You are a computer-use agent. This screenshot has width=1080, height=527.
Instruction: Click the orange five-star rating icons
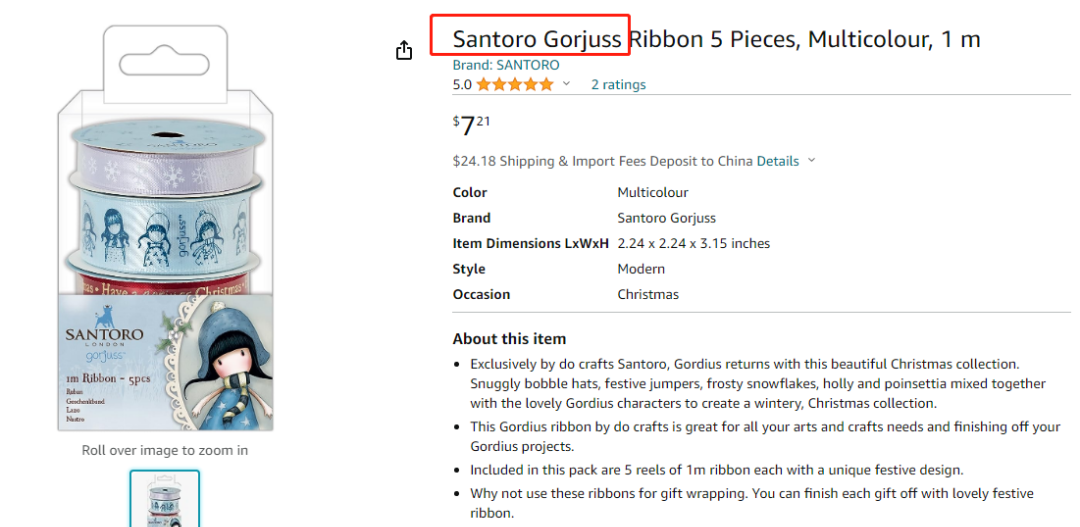[514, 85]
